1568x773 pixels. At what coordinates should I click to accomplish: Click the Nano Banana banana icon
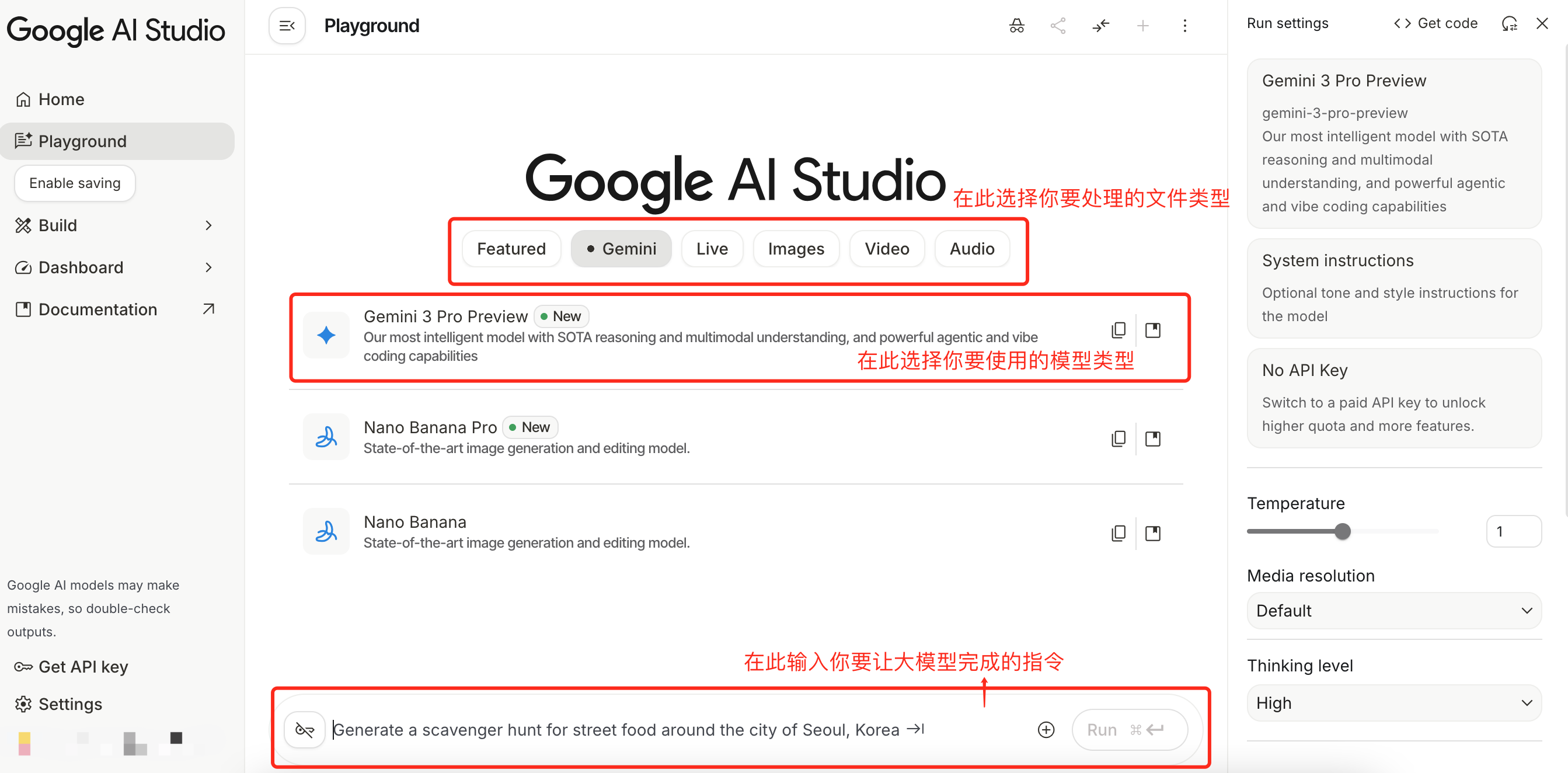(x=326, y=531)
